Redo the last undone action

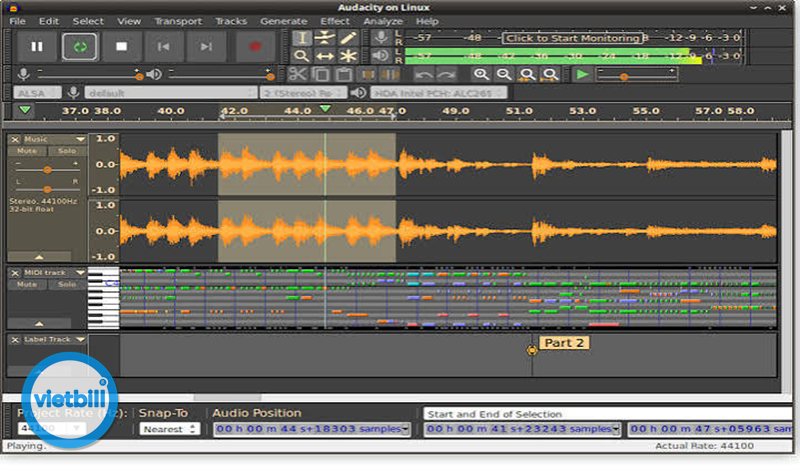click(x=446, y=75)
